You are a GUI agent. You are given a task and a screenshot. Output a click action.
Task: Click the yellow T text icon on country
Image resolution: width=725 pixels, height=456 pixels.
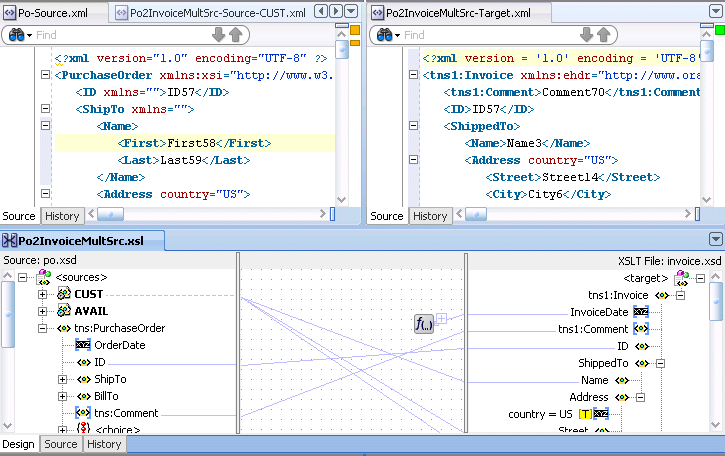tap(585, 414)
